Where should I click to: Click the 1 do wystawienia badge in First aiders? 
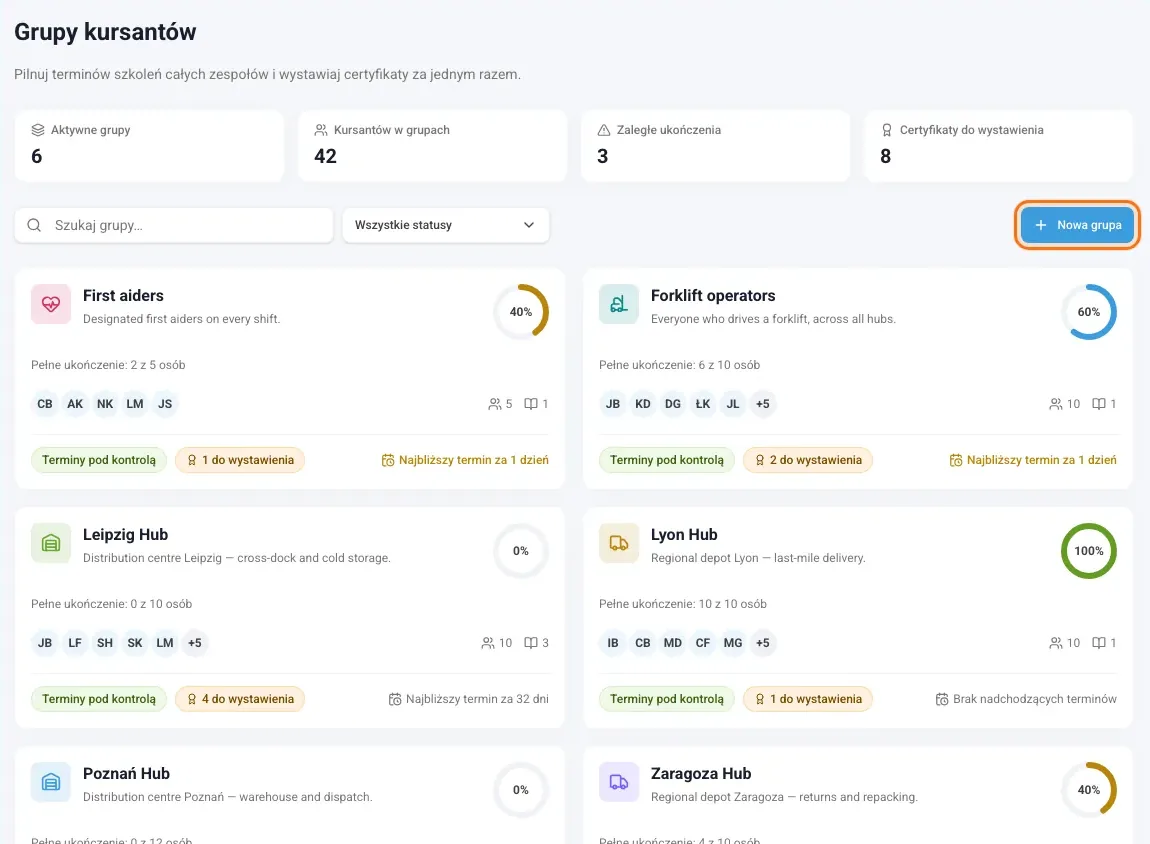(x=240, y=460)
